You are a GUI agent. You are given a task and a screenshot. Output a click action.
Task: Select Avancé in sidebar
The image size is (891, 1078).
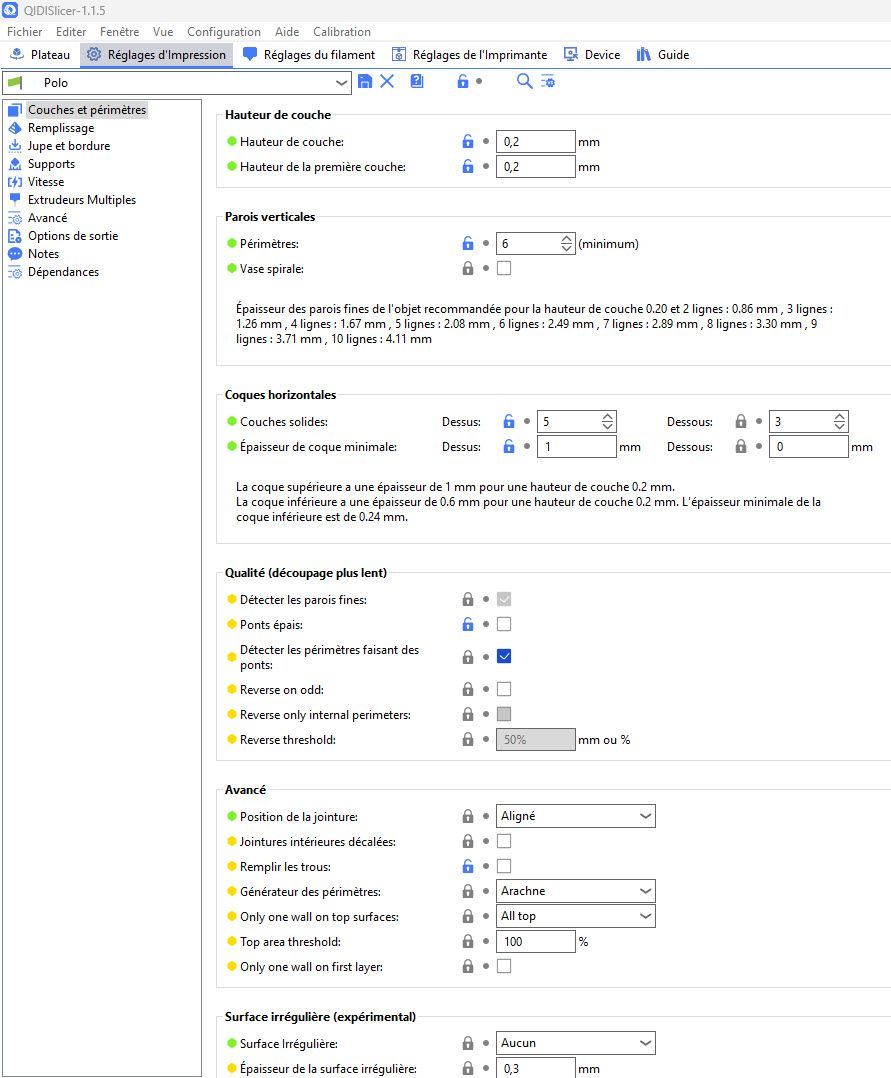coord(47,218)
